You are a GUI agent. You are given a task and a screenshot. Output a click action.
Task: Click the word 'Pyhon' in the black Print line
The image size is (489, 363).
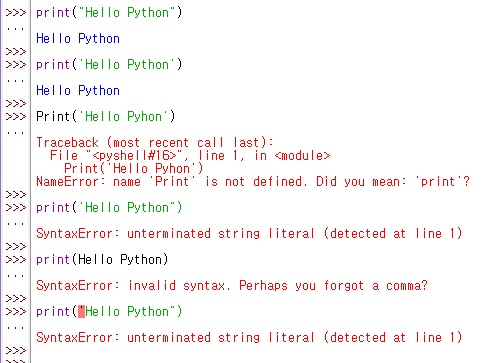144,117
